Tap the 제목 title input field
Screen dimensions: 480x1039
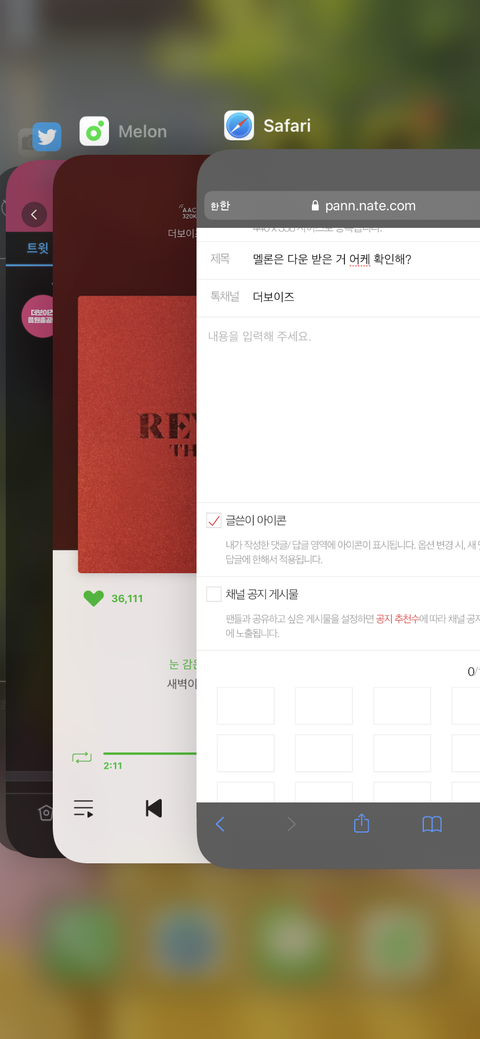pos(366,259)
